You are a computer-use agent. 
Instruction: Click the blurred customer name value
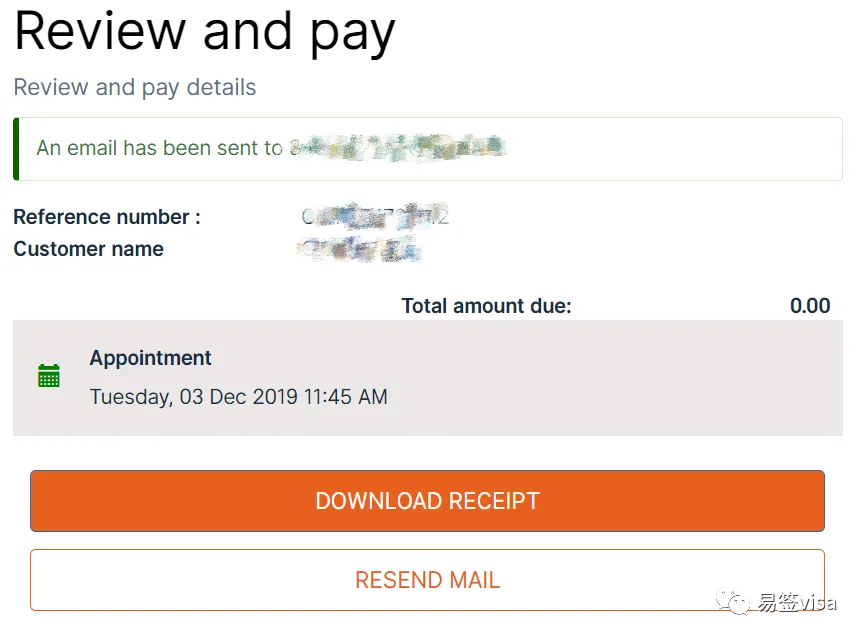(362, 248)
